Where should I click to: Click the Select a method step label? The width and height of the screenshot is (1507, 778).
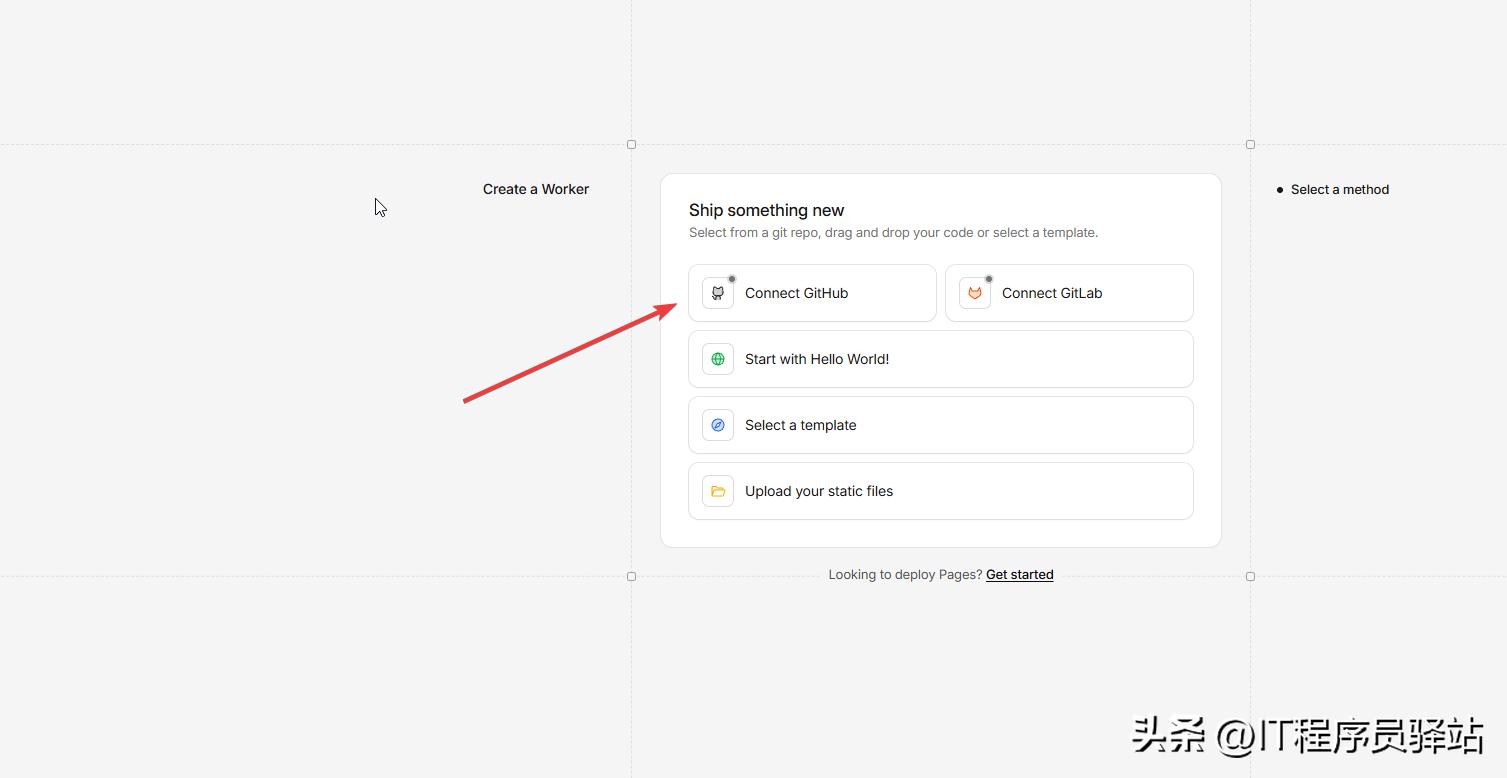1339,190
